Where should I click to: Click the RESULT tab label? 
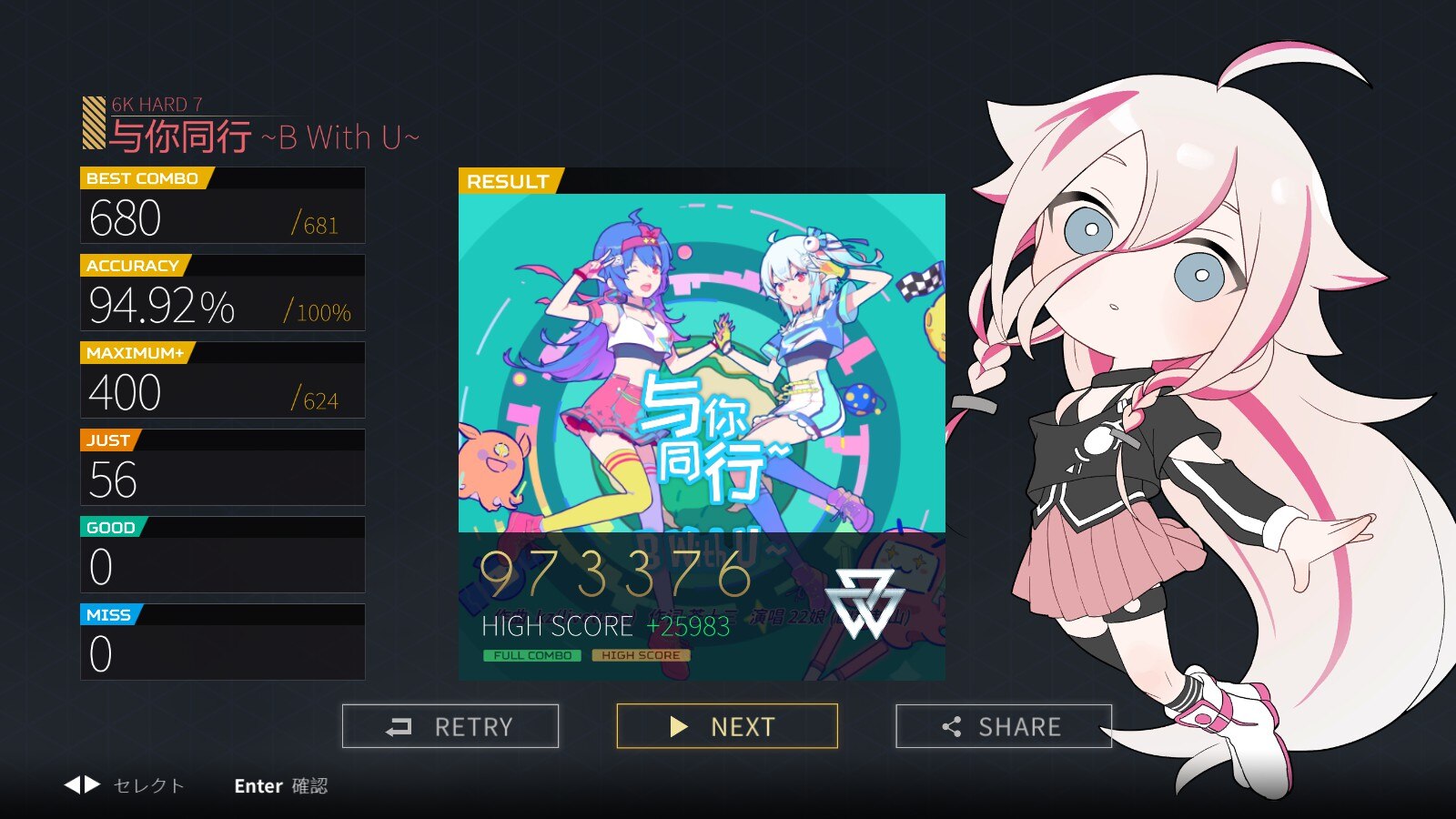[508, 181]
